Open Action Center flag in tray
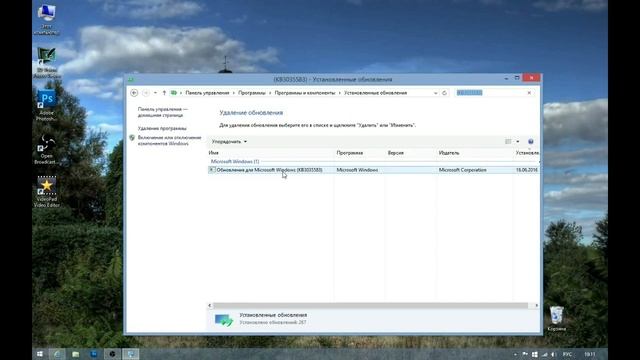The height and width of the screenshot is (360, 640). point(525,354)
